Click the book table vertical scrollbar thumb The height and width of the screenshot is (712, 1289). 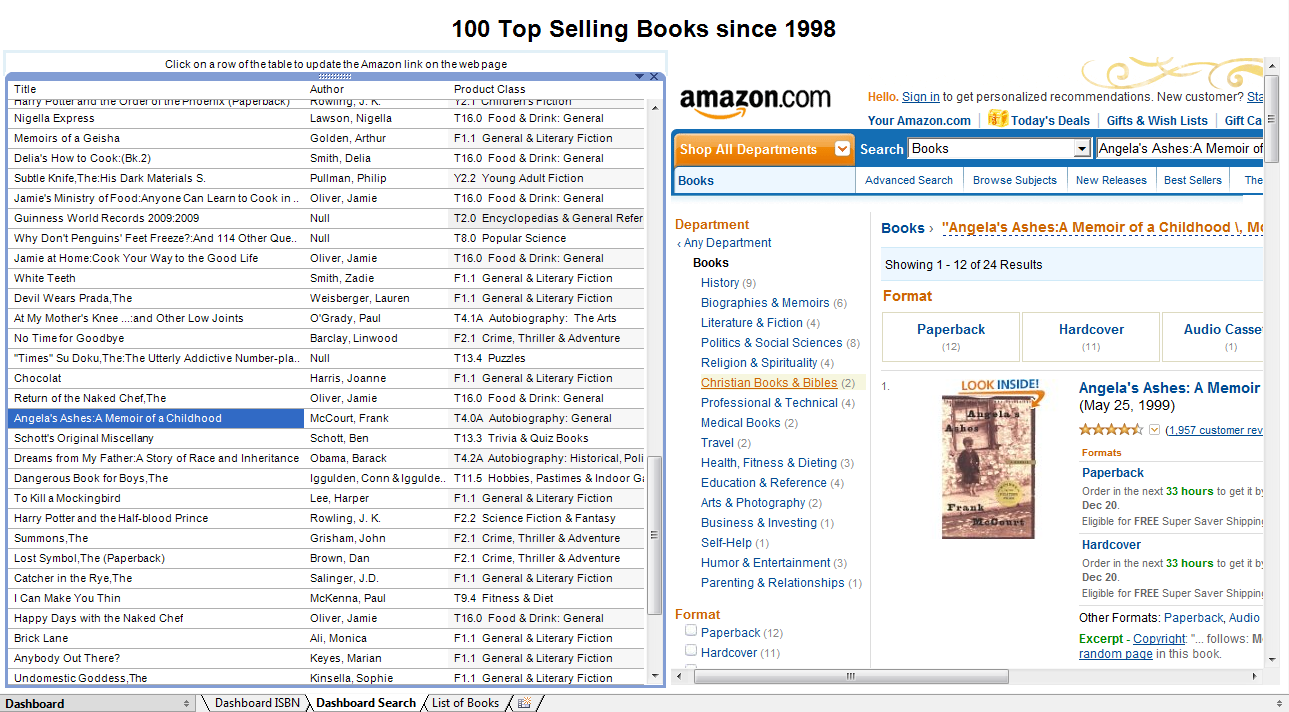[655, 535]
